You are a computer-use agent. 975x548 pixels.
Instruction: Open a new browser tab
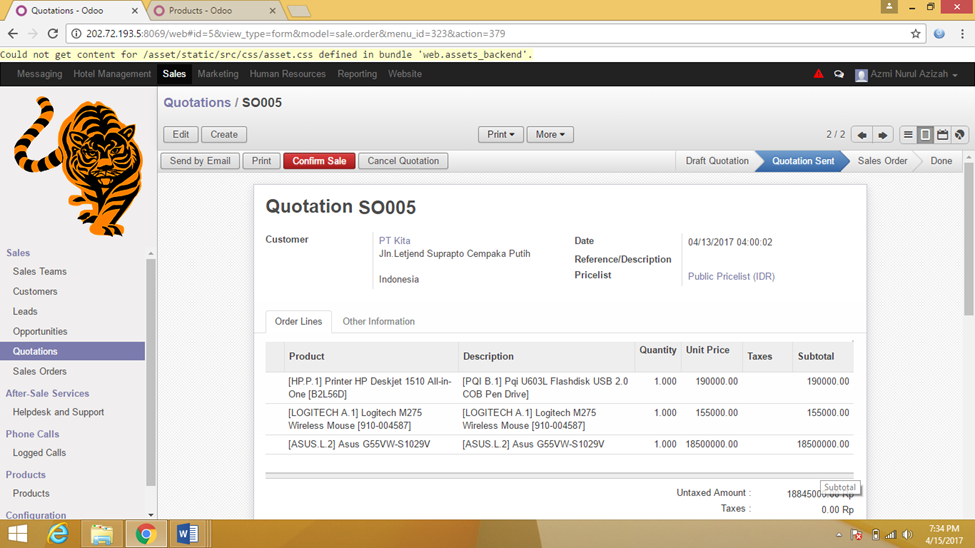point(298,11)
